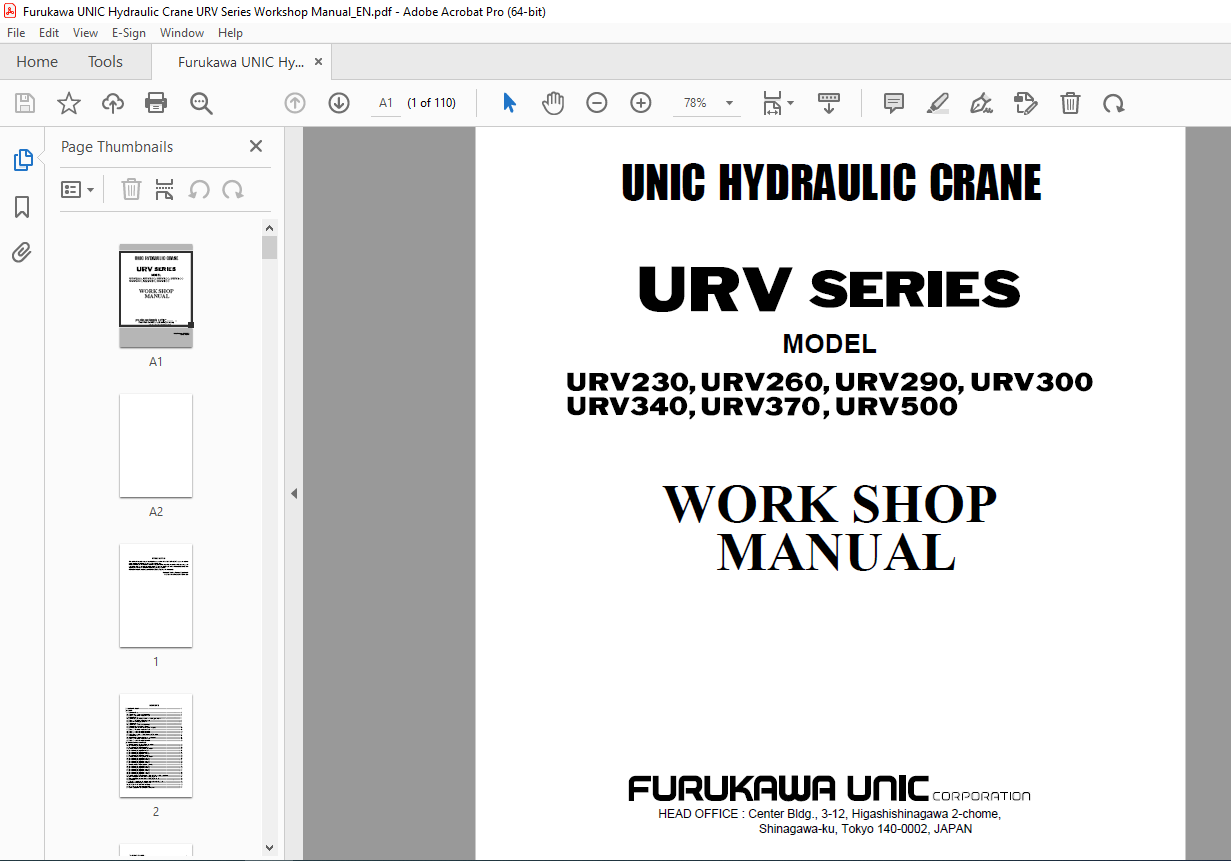
Task: Click the edit PDF toolbar icon
Action: click(1026, 103)
